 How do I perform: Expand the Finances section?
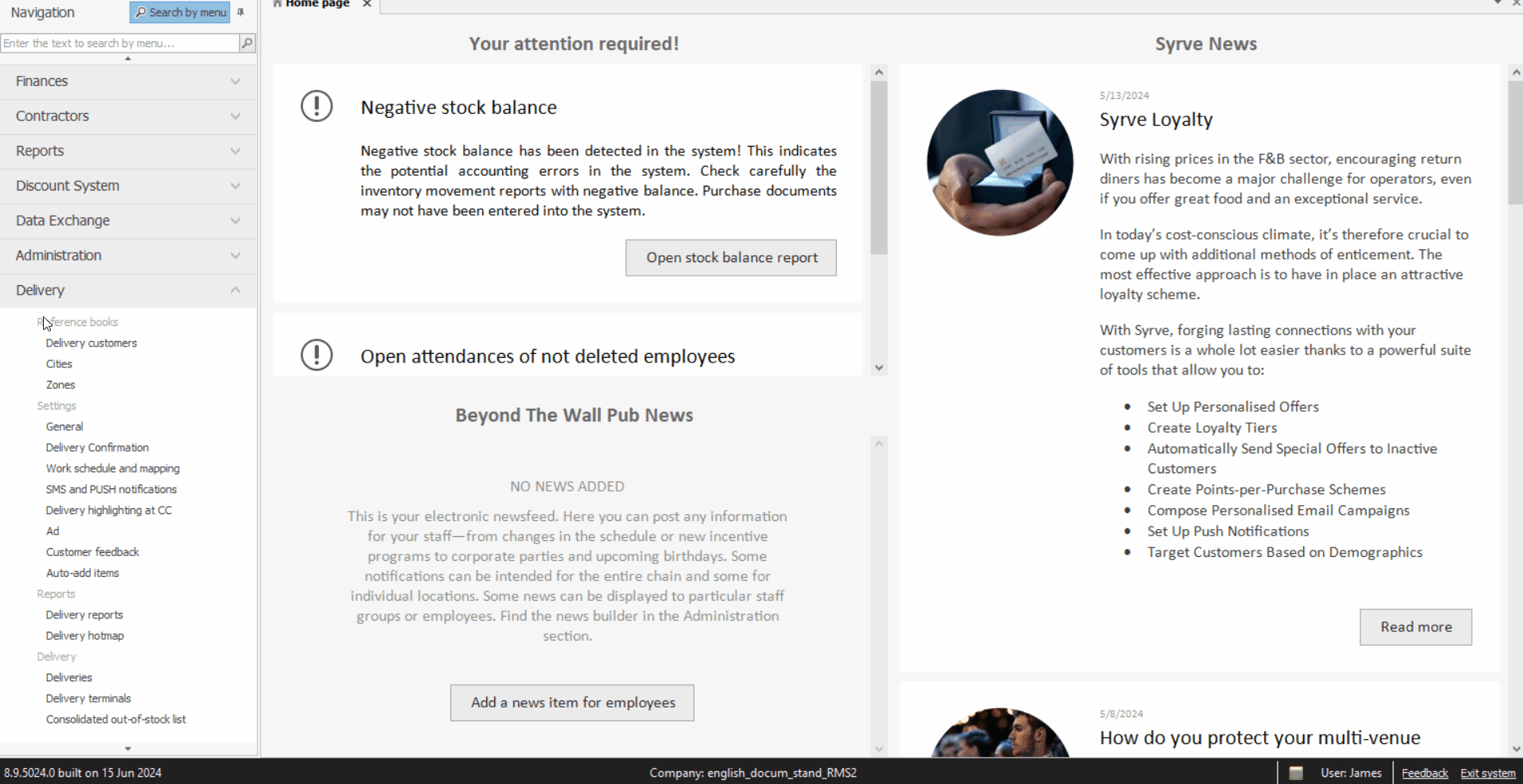[128, 81]
